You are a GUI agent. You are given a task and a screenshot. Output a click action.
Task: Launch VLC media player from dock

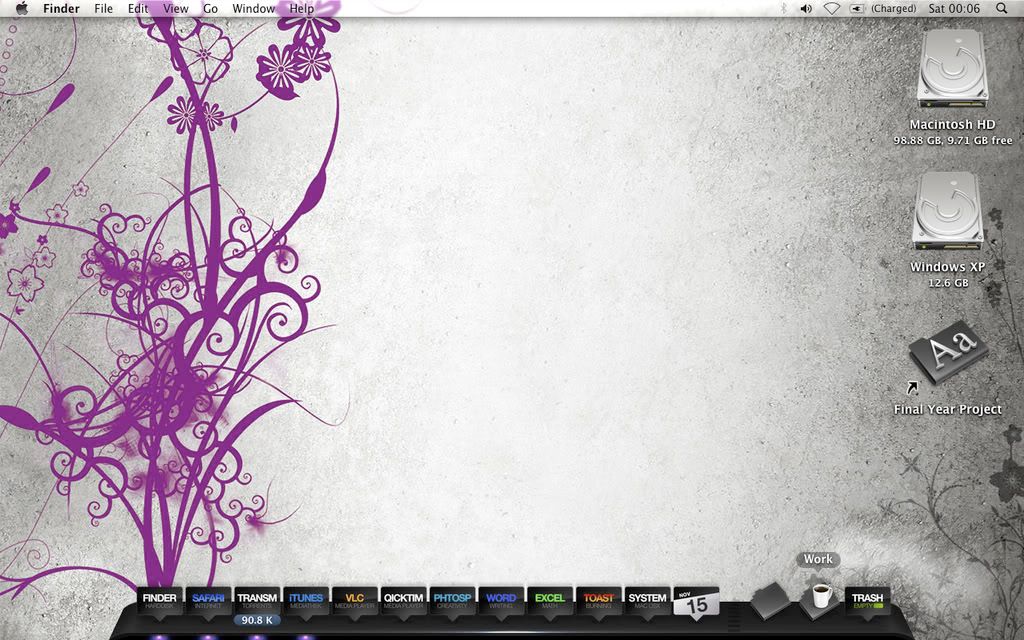point(355,601)
